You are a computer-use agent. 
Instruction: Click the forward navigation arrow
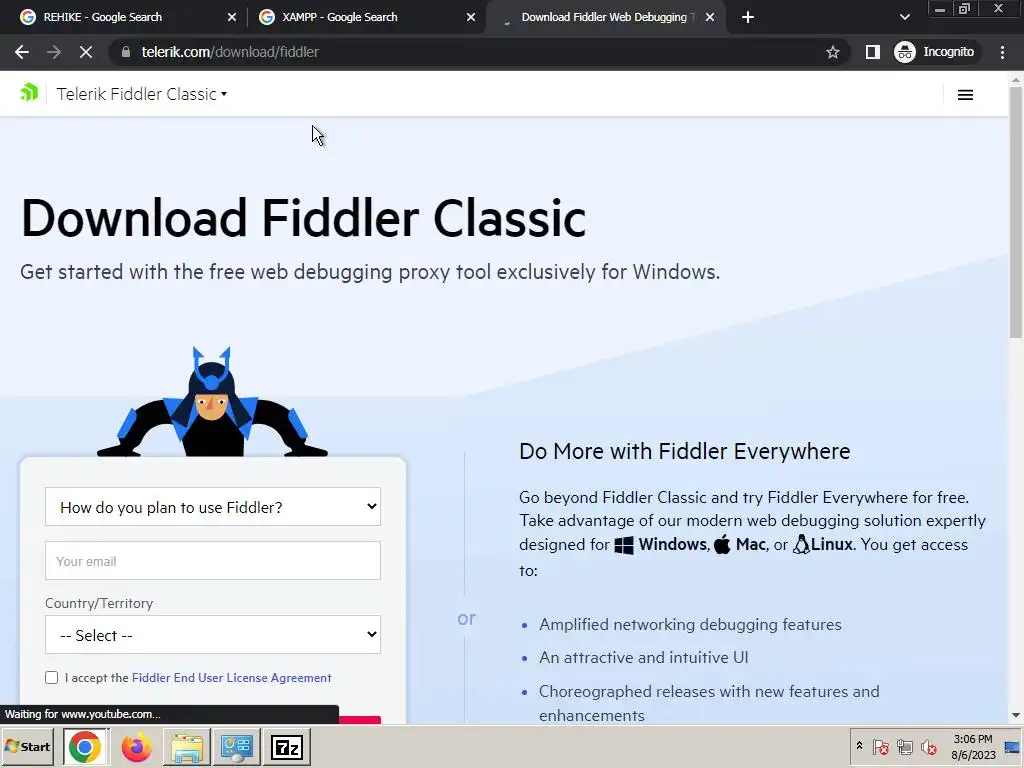tap(54, 52)
